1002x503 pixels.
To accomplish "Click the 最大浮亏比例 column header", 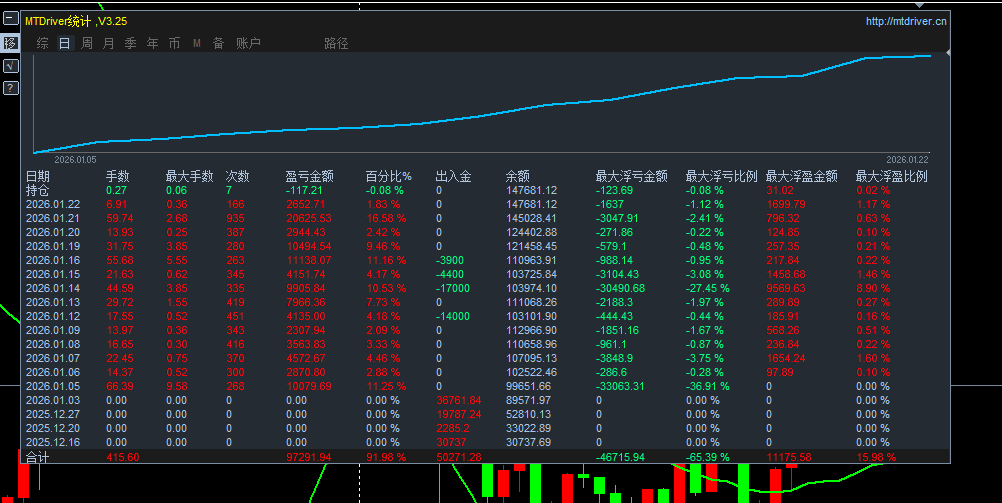I will pos(721,176).
